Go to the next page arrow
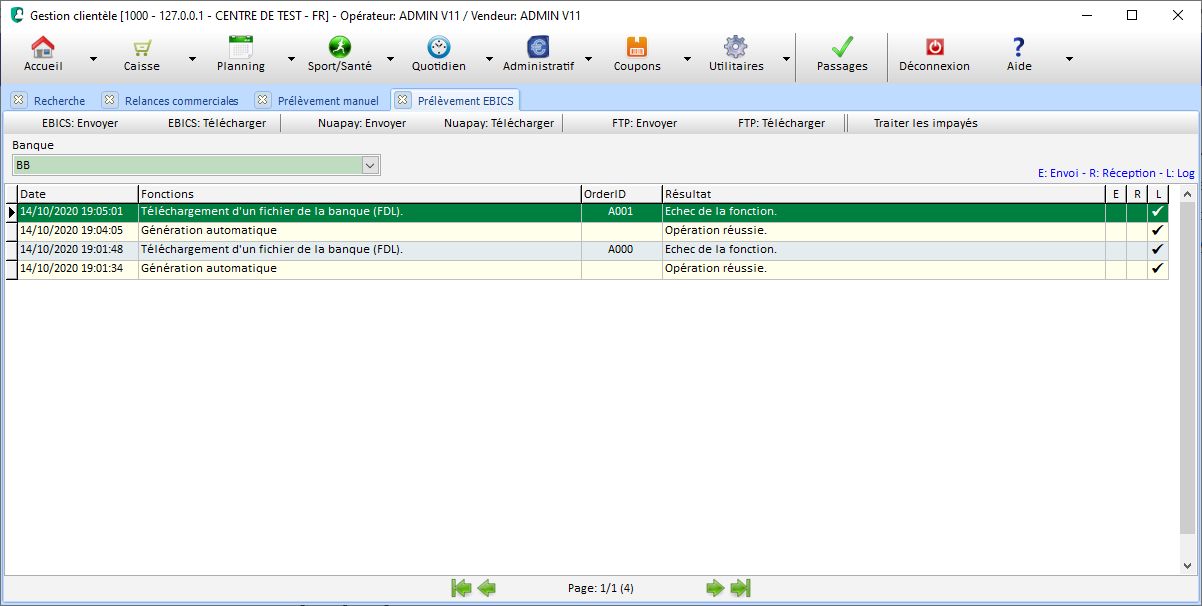This screenshot has height=606, width=1202. pos(715,588)
